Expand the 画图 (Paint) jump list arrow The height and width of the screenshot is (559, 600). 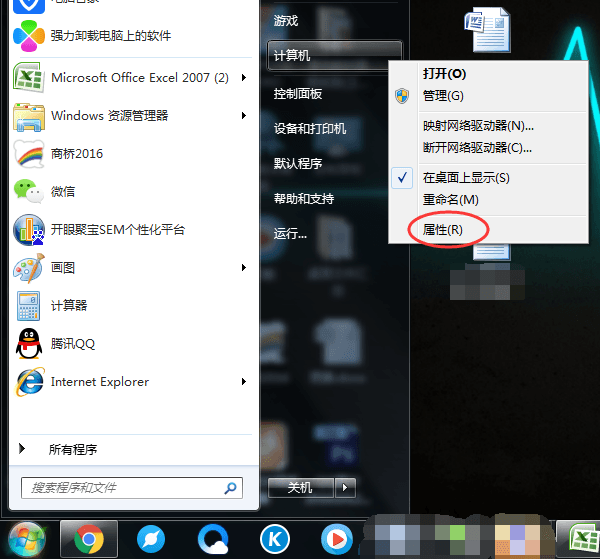tap(244, 268)
